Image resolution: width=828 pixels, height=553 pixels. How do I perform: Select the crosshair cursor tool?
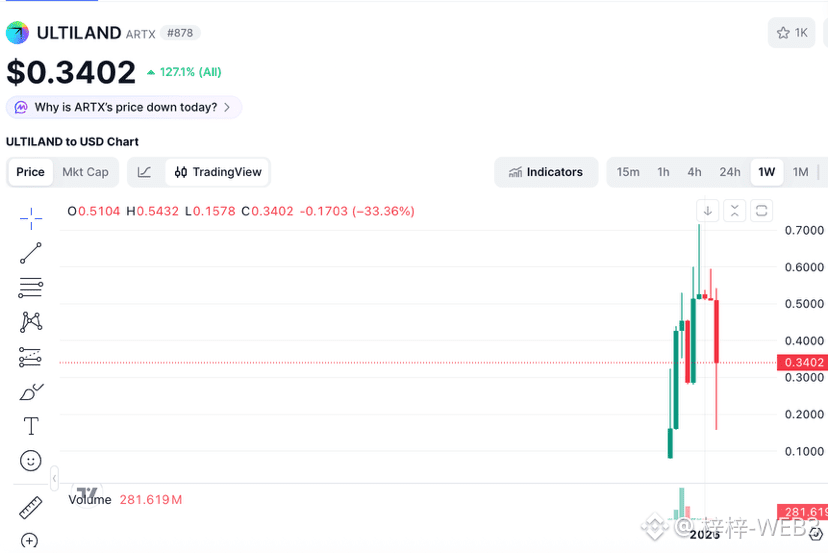(31, 219)
